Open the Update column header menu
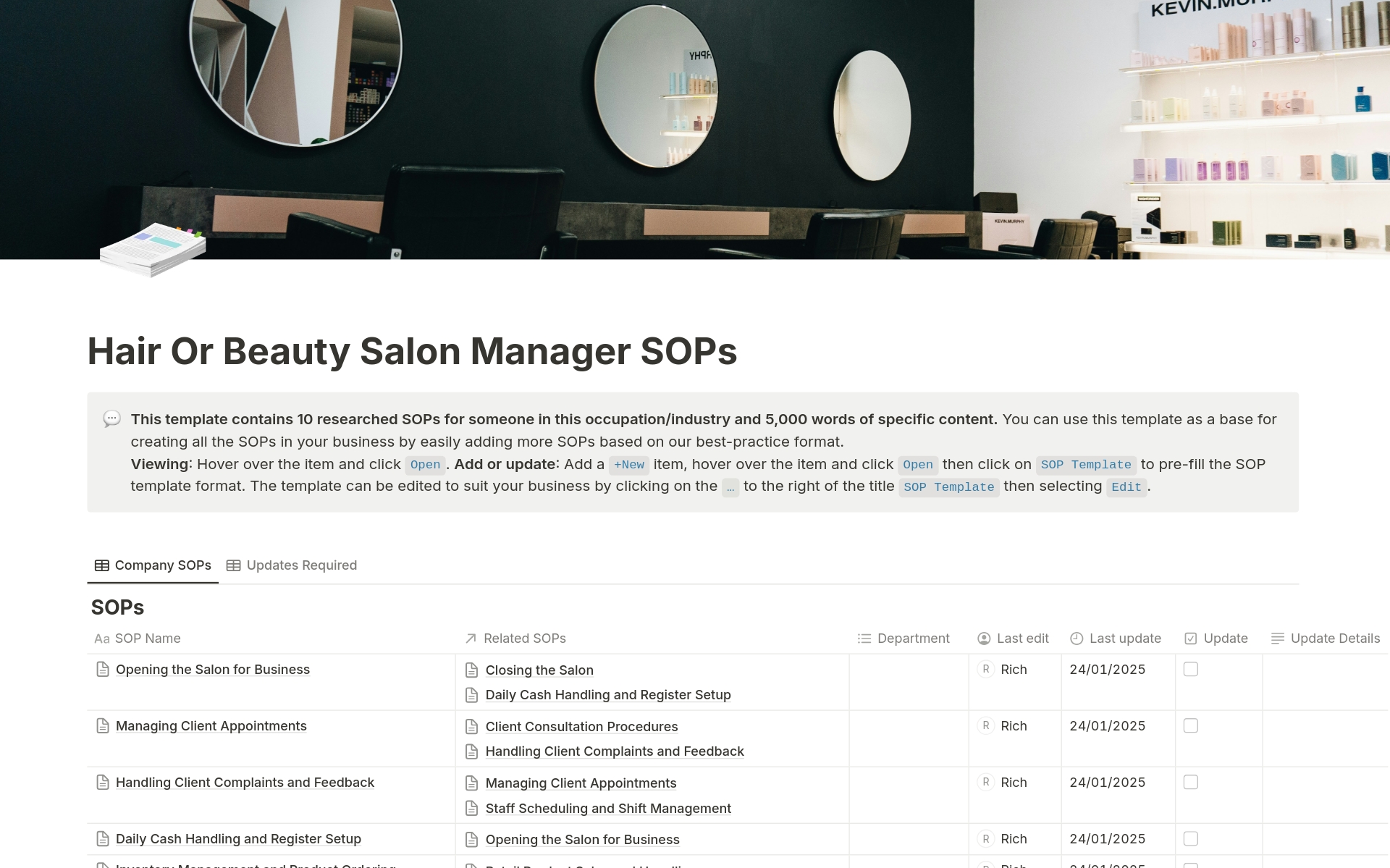Image resolution: width=1390 pixels, height=868 pixels. pos(1226,639)
